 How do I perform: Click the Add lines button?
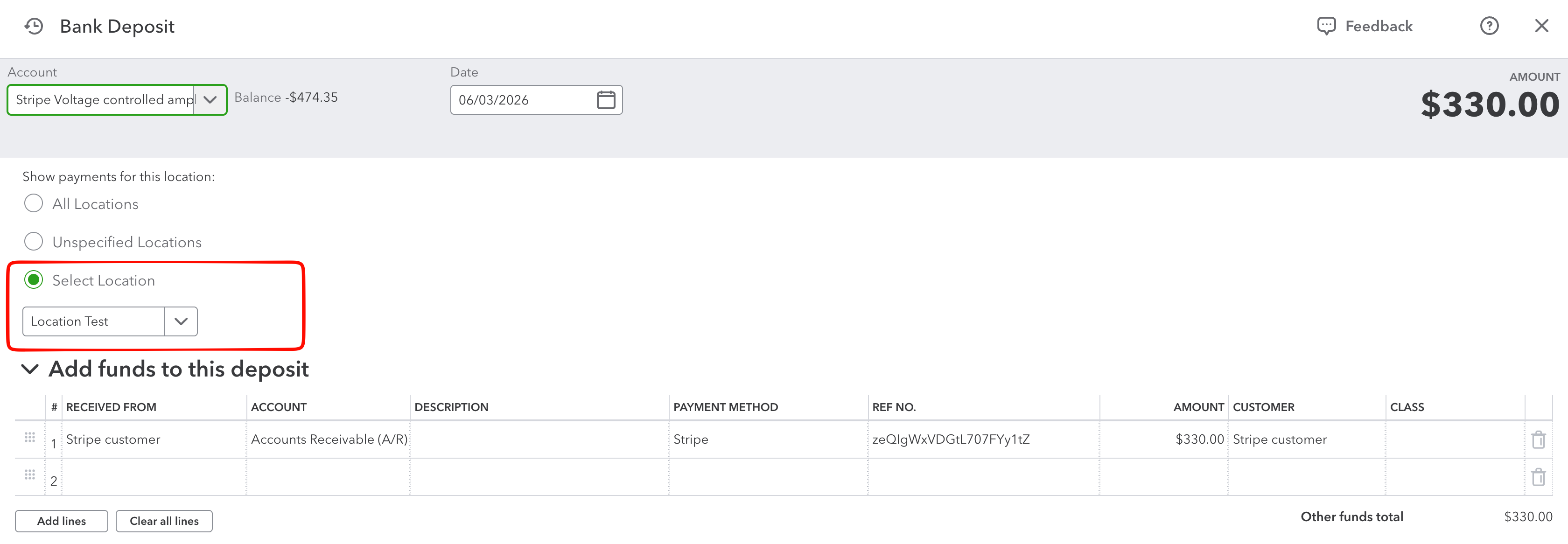point(62,521)
